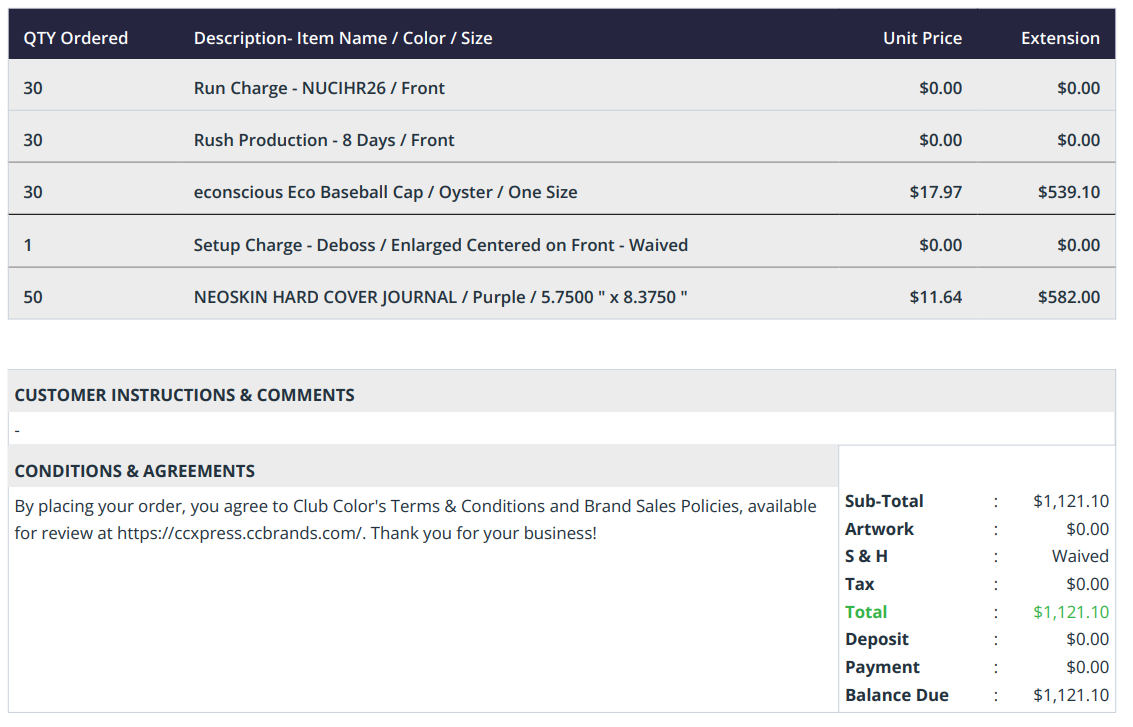Click the Artwork $0.00 value
1133x727 pixels.
(1087, 529)
